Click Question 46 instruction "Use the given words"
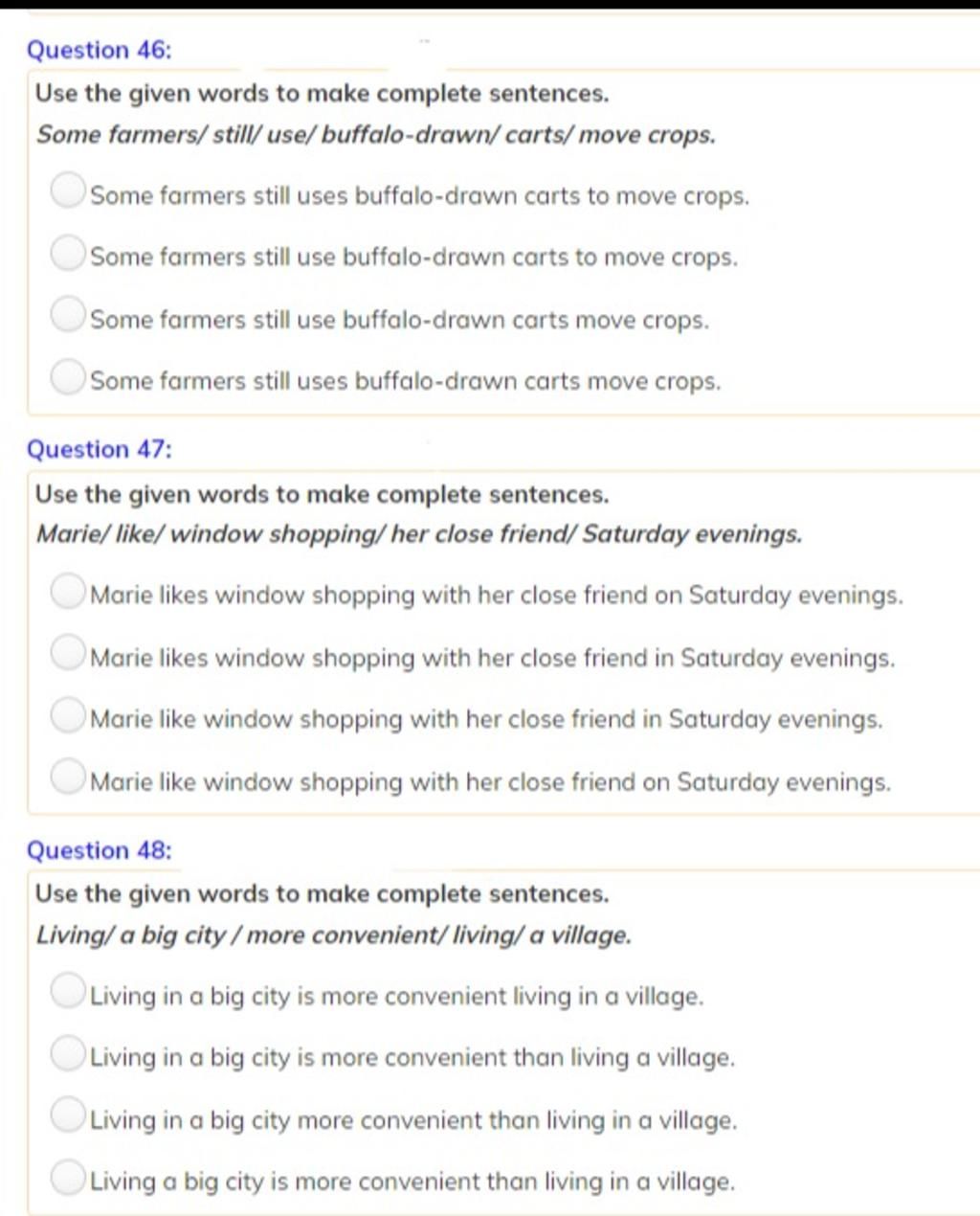Viewport: 980px width, 1216px height. [322, 94]
